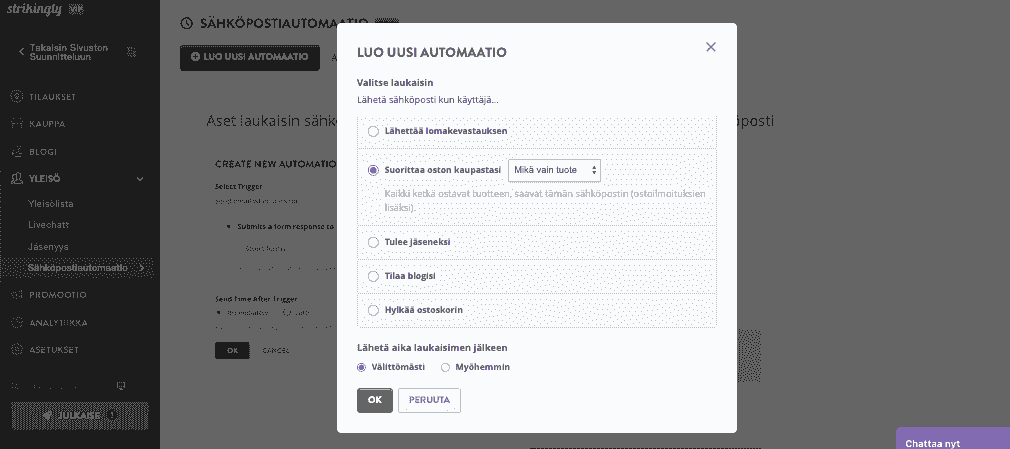This screenshot has width=1010, height=449.
Task: Set send time to Välittömästi
Action: pos(361,367)
